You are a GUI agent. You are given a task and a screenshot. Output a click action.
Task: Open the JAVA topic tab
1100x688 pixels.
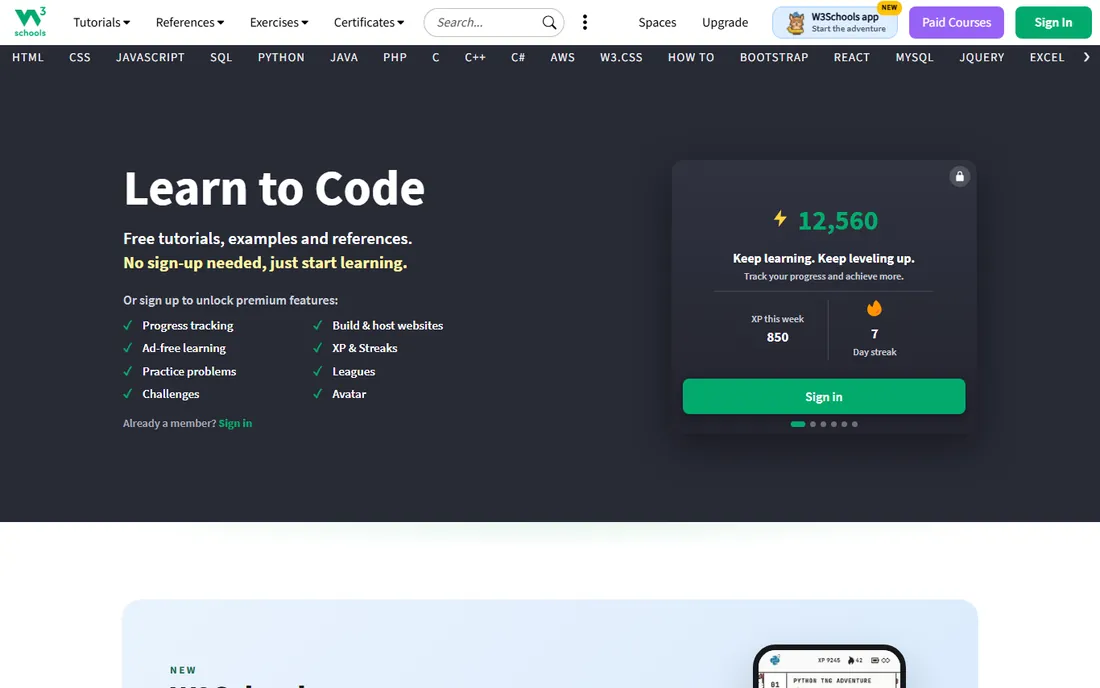pos(344,58)
